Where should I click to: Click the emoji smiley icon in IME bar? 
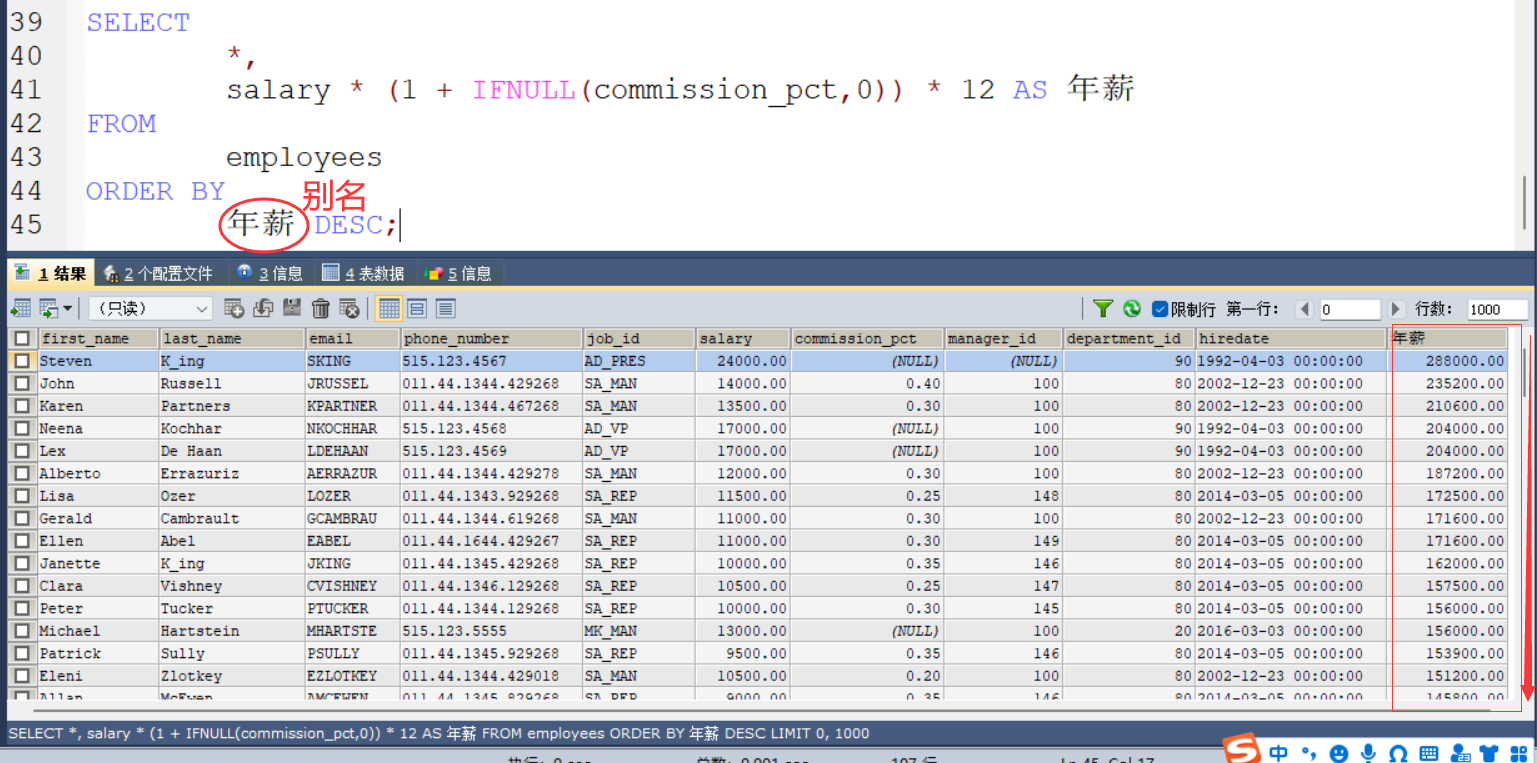(x=1339, y=753)
